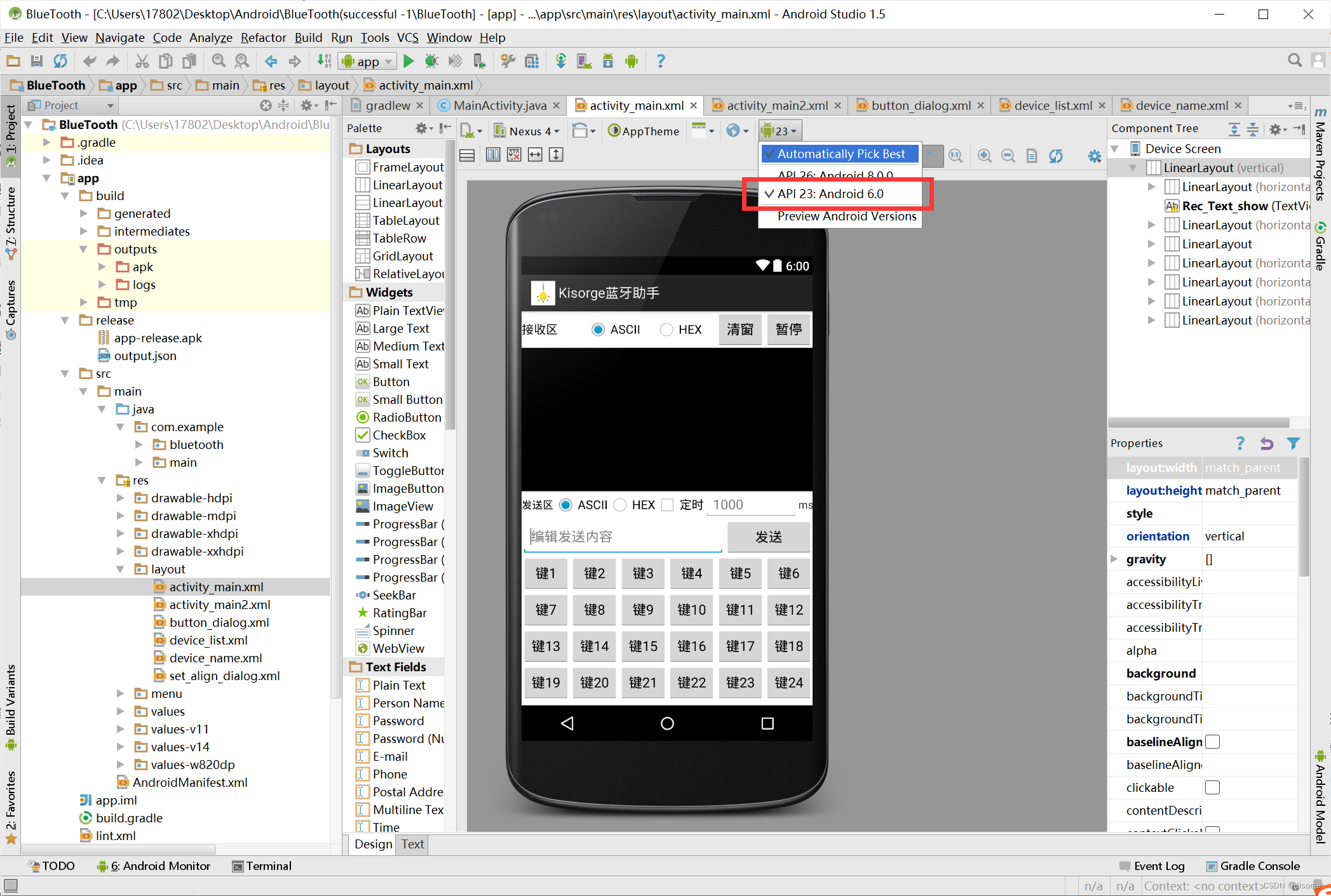Collapse the outputs folder in tree

pos(84,249)
